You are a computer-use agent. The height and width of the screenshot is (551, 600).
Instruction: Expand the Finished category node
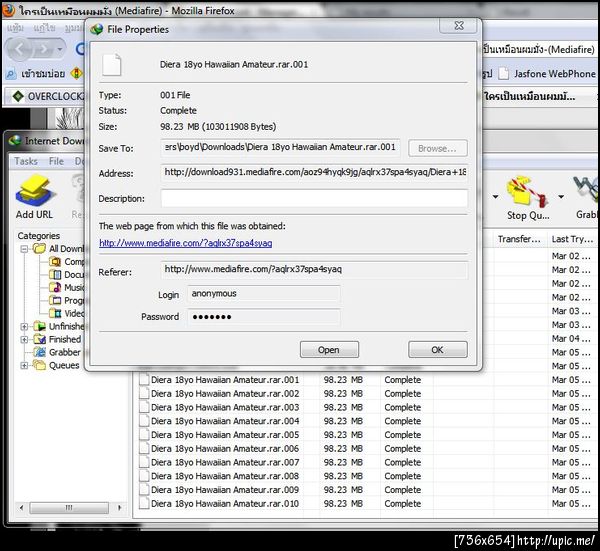24,340
